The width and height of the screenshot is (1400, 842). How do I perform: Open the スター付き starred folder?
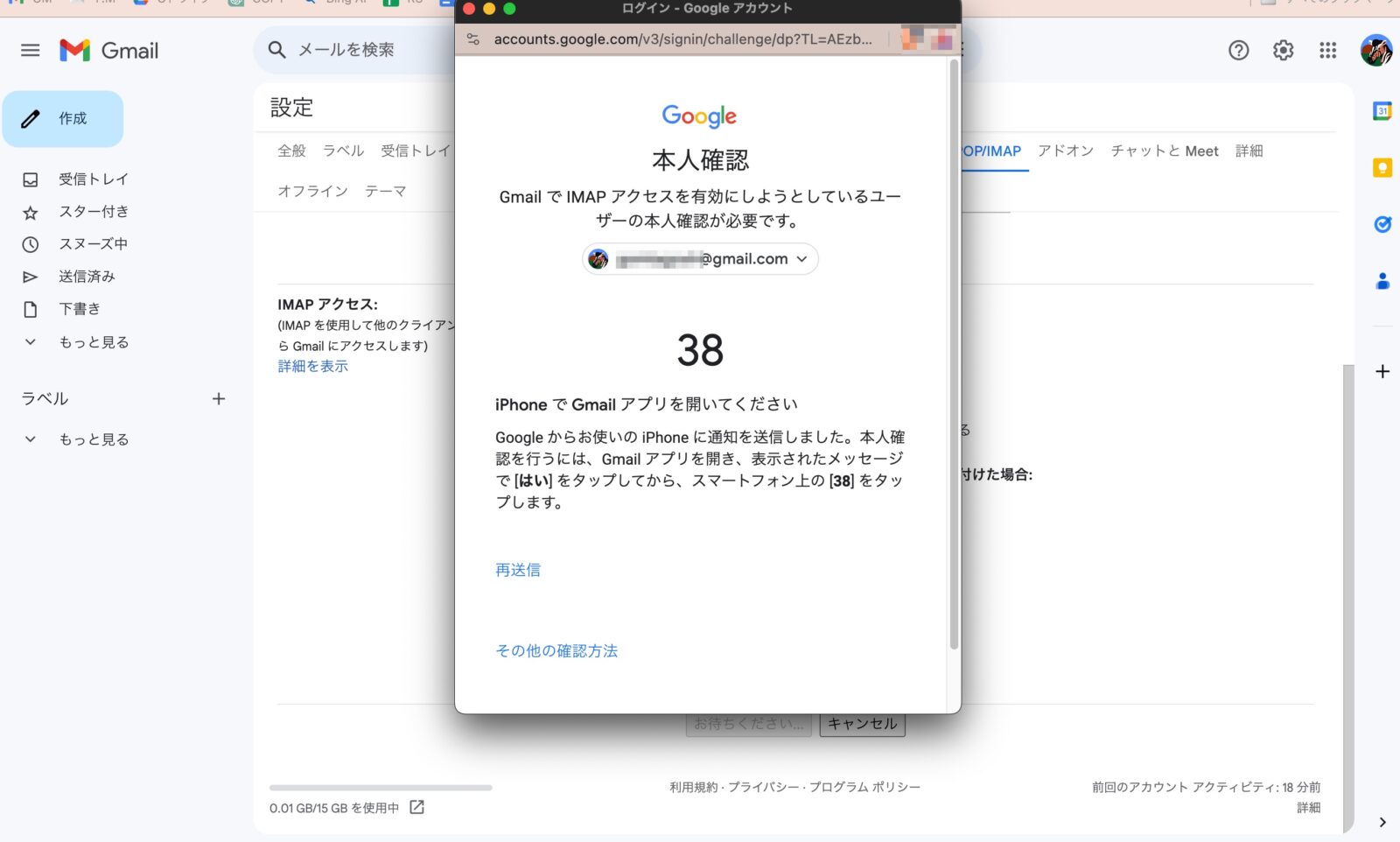point(93,212)
